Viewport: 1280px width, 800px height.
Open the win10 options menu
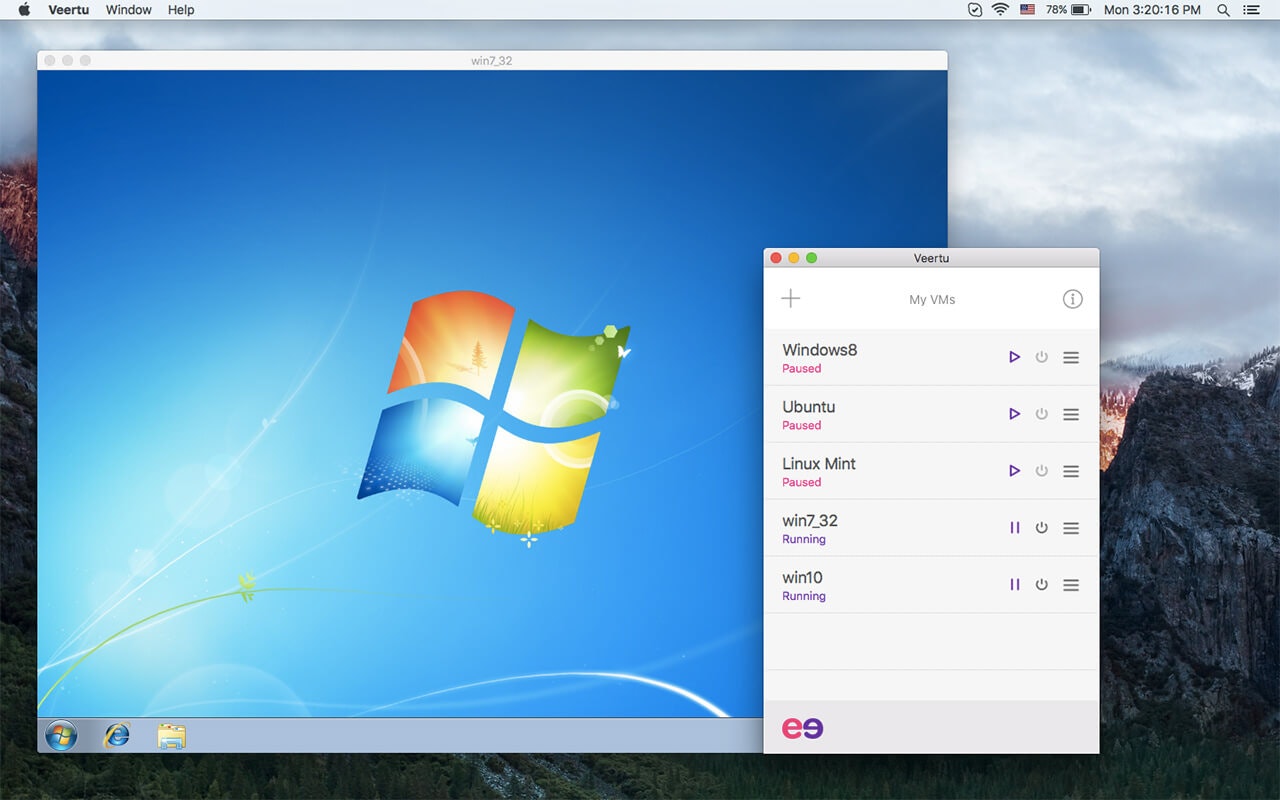tap(1071, 585)
